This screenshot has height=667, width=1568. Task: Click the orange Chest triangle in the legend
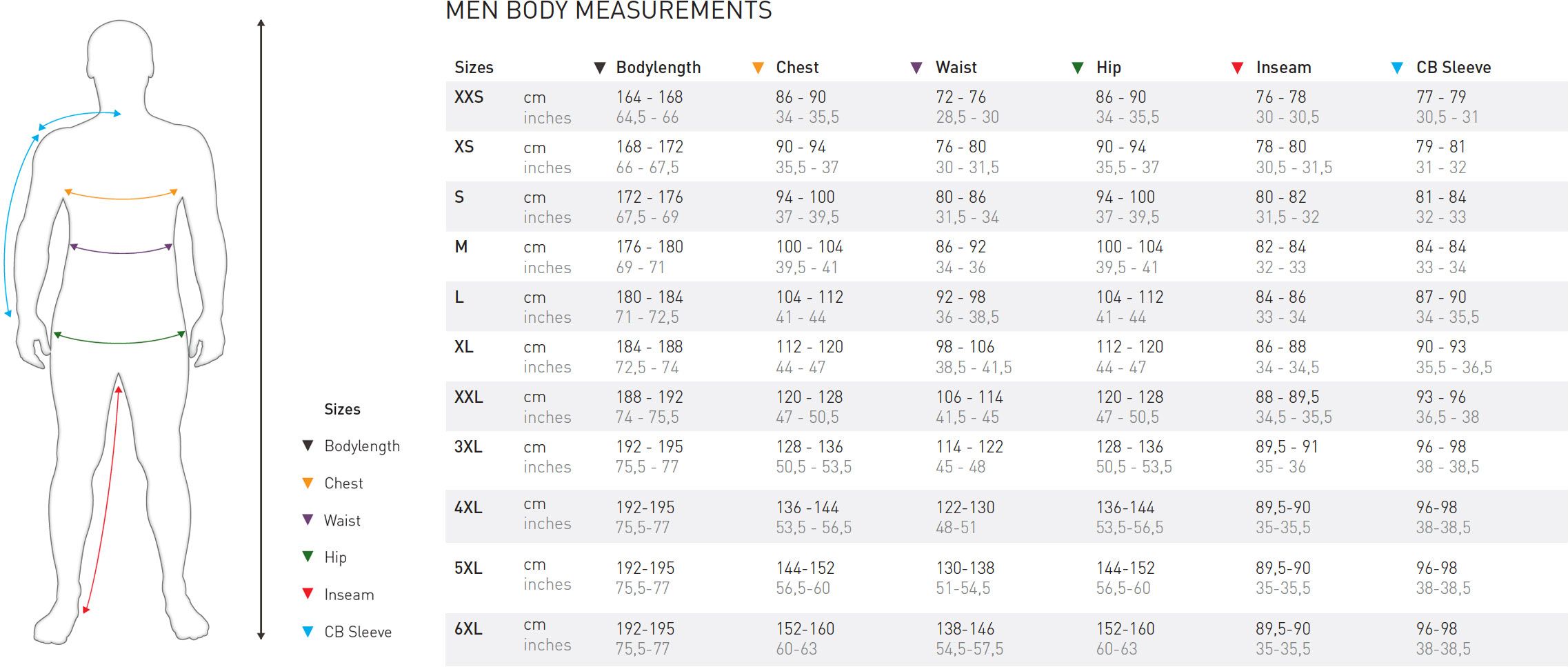308,483
